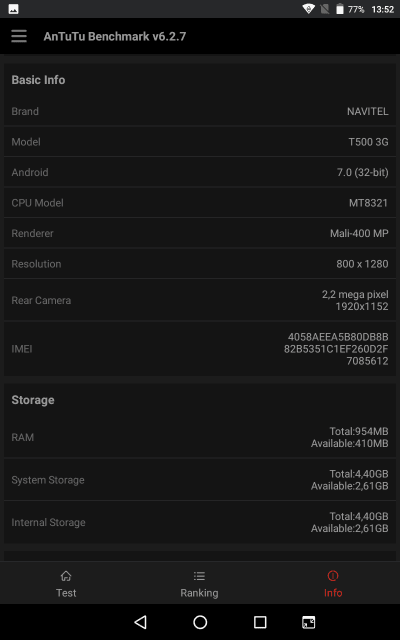Tap the screenshot icon in navigation bar
This screenshot has width=400, height=640.
pos(309,622)
